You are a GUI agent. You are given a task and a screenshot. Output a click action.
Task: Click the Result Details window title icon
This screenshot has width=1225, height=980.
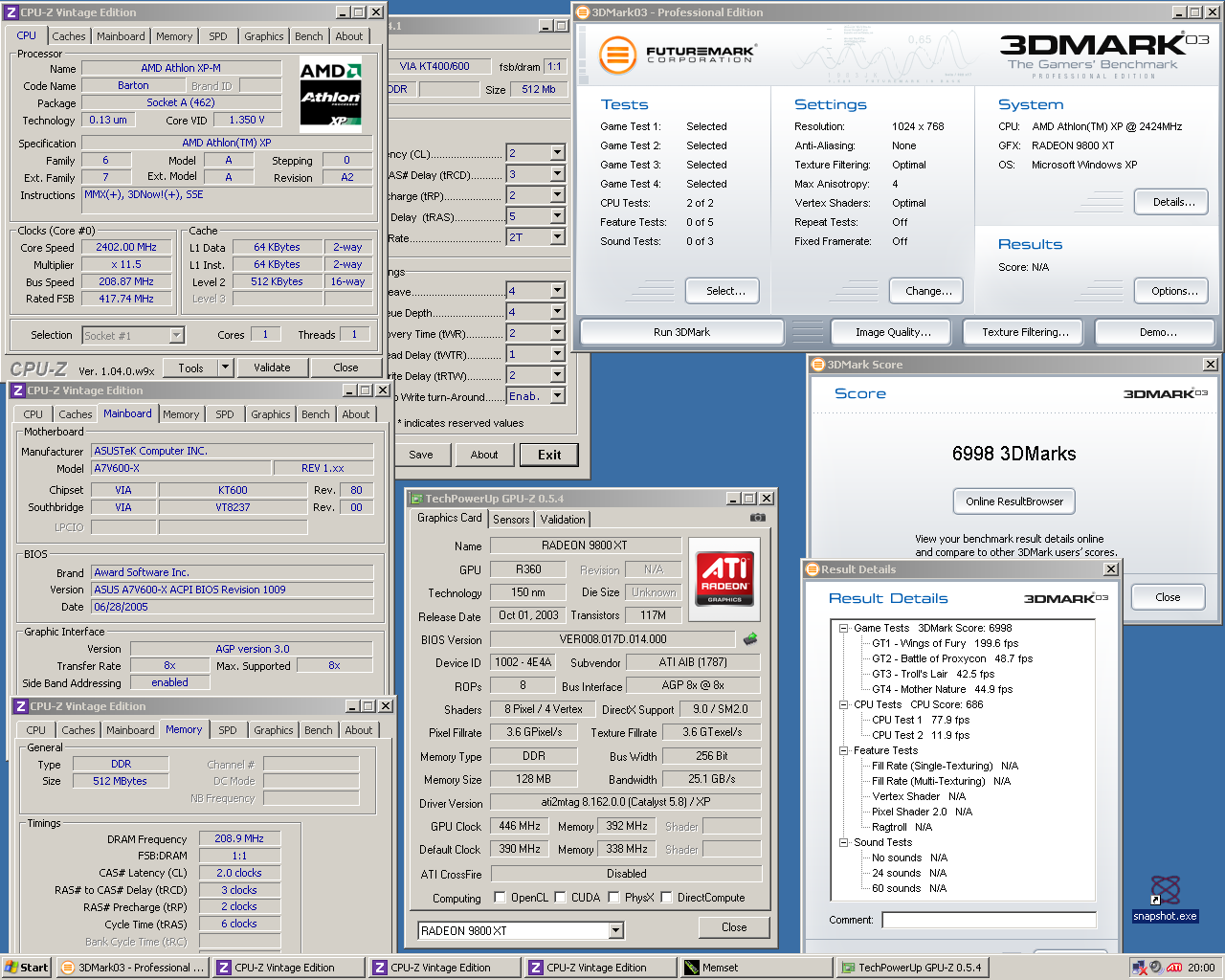coord(812,568)
